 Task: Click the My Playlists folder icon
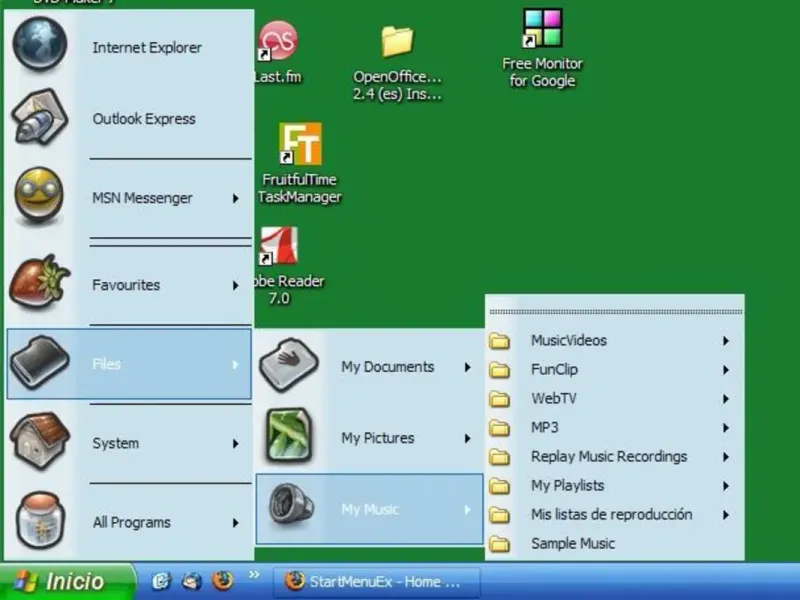499,486
